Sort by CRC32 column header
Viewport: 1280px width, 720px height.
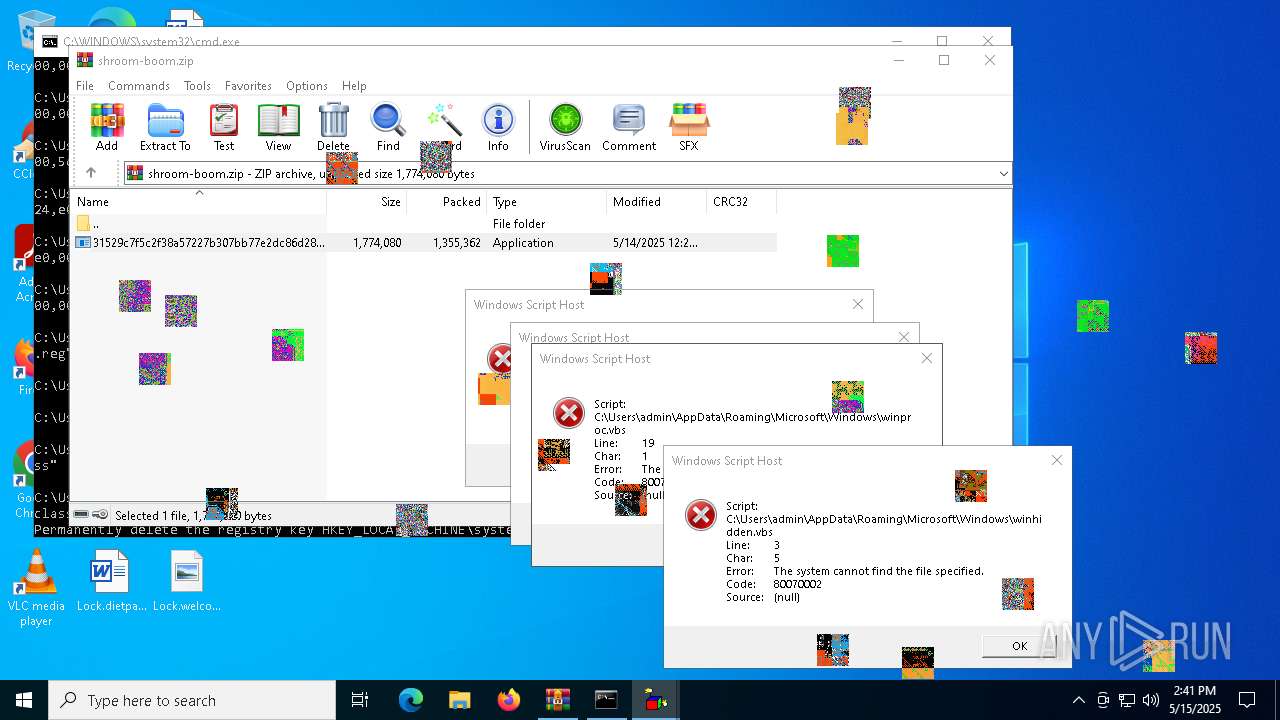tap(741, 201)
